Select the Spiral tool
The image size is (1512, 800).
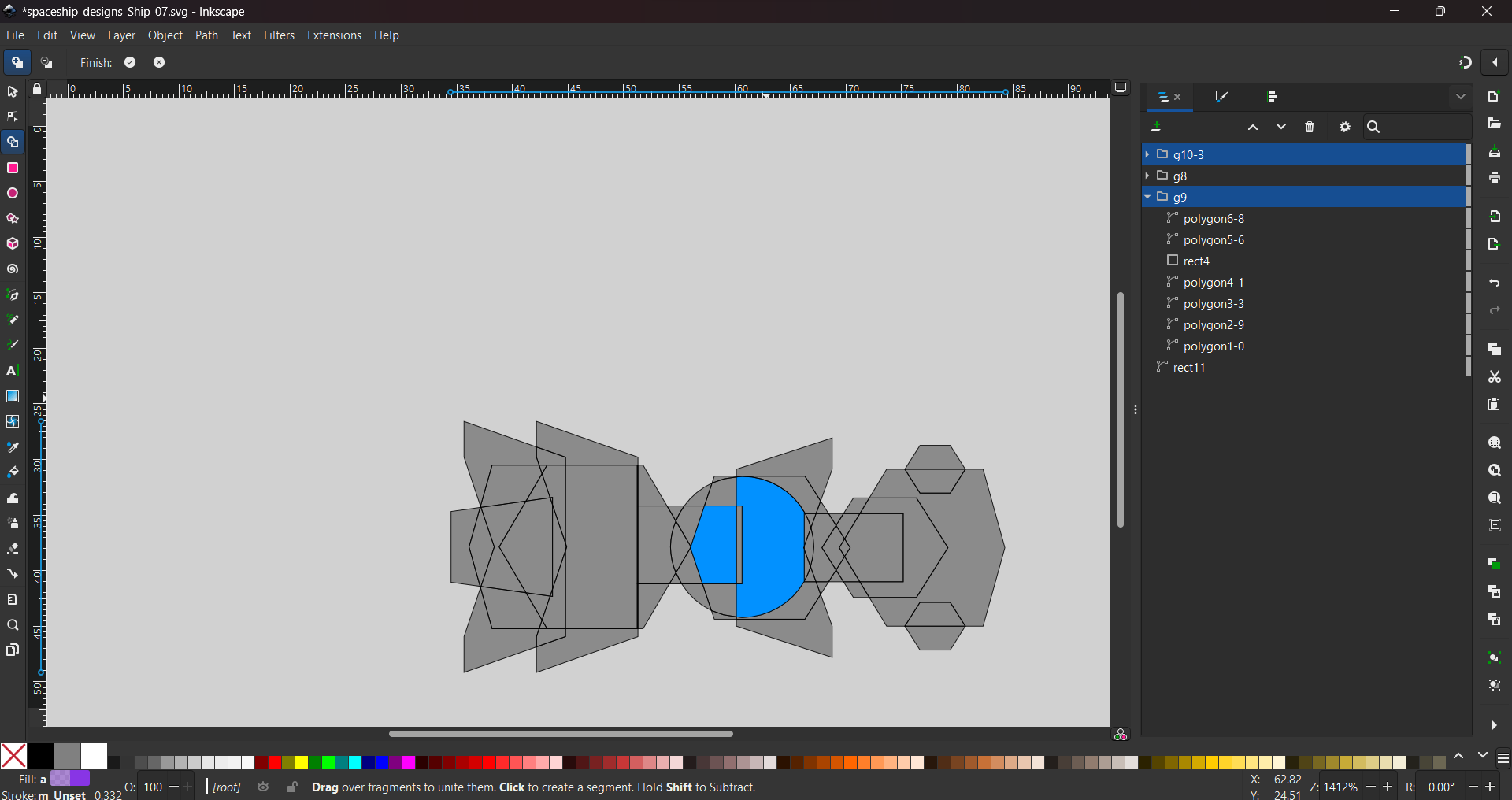point(13,270)
